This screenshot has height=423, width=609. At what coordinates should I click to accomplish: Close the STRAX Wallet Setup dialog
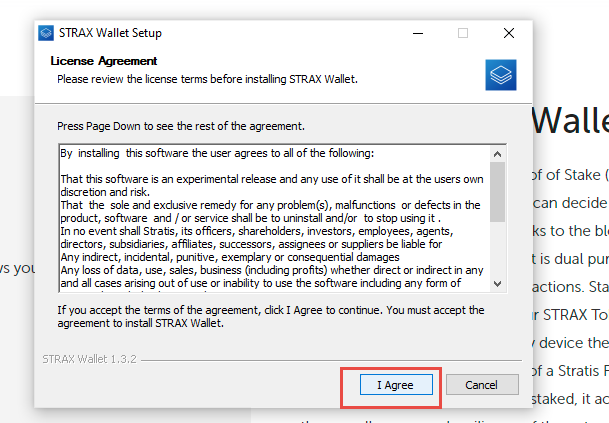coord(509,33)
